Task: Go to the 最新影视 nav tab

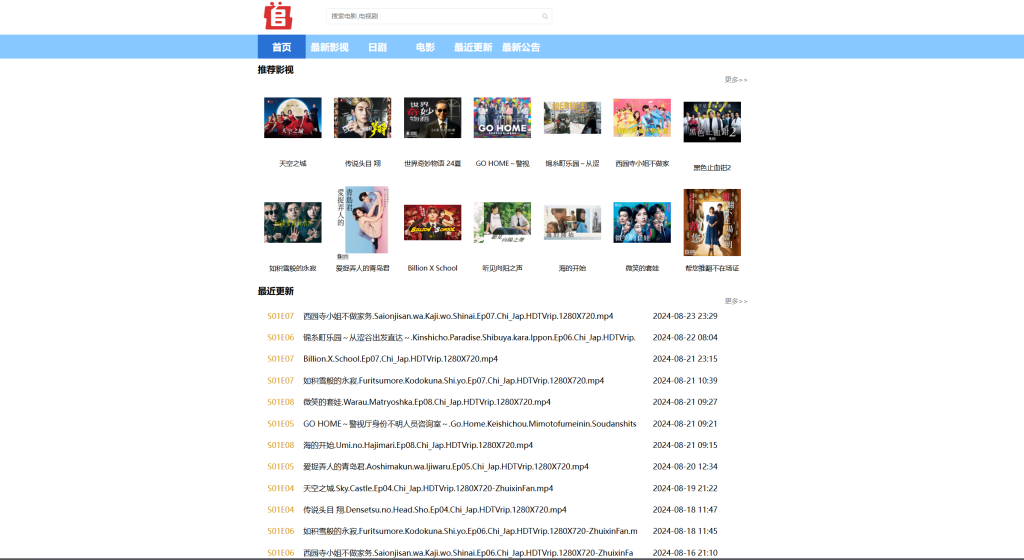Action: click(x=329, y=47)
